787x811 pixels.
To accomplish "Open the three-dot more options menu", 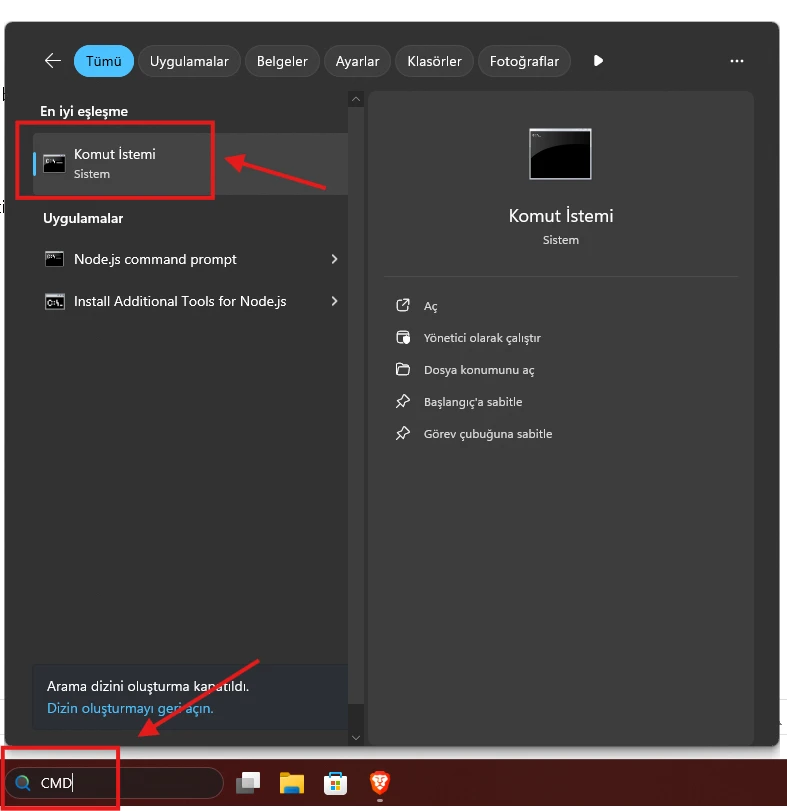I will 737,61.
